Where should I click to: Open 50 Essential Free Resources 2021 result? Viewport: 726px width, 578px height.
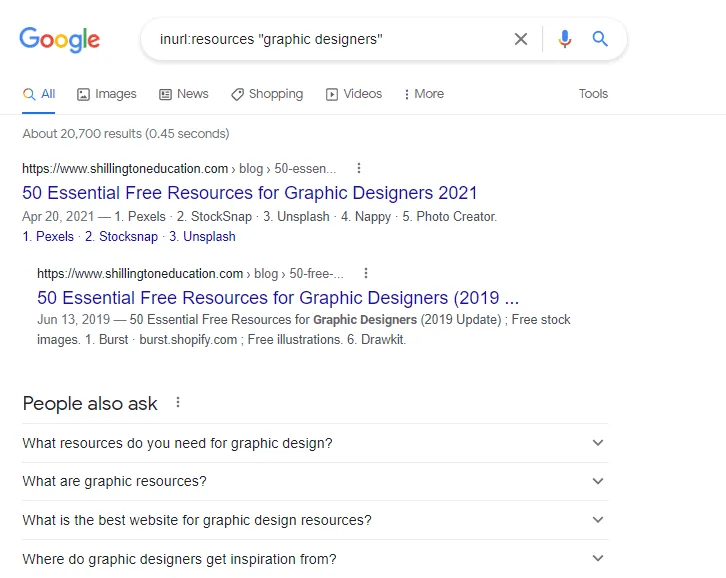250,193
